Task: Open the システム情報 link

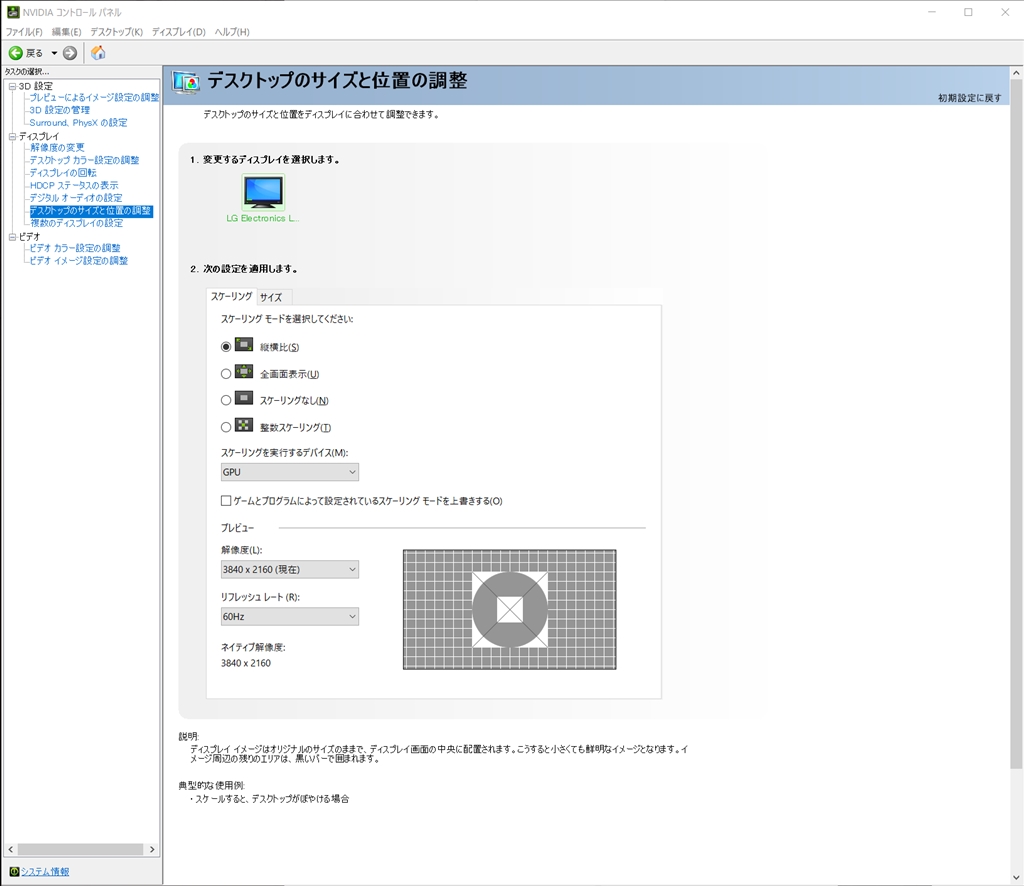Action: tap(45, 872)
